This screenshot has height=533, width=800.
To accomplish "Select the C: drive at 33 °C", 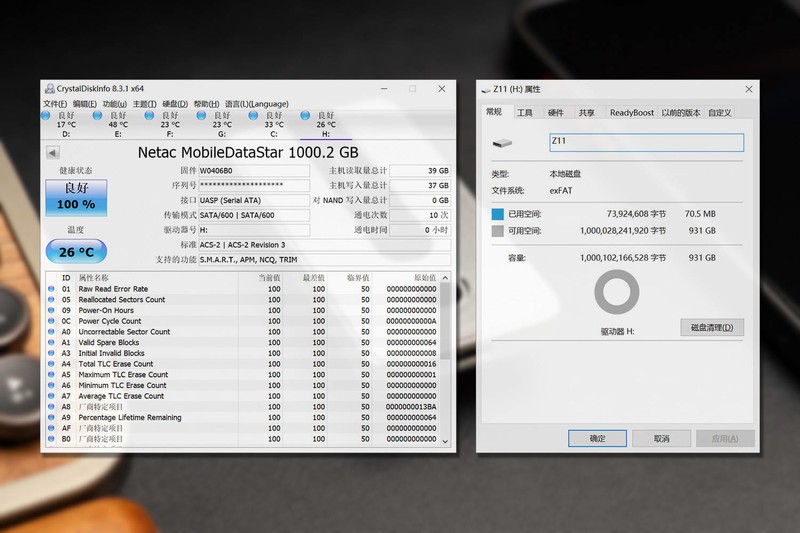I will pyautogui.click(x=274, y=123).
